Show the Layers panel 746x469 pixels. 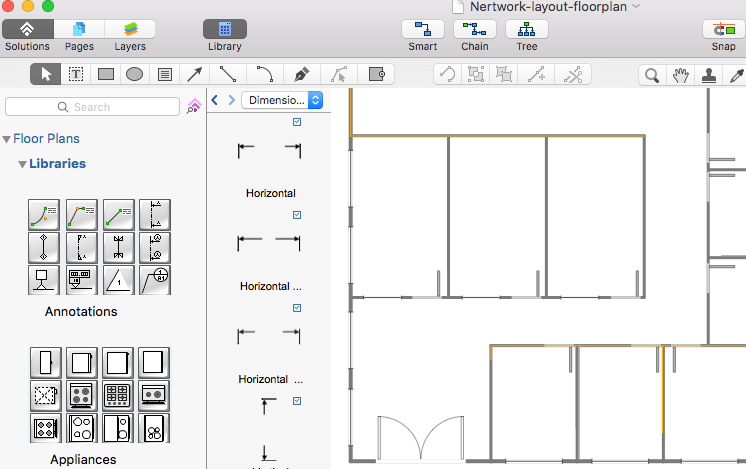click(130, 29)
